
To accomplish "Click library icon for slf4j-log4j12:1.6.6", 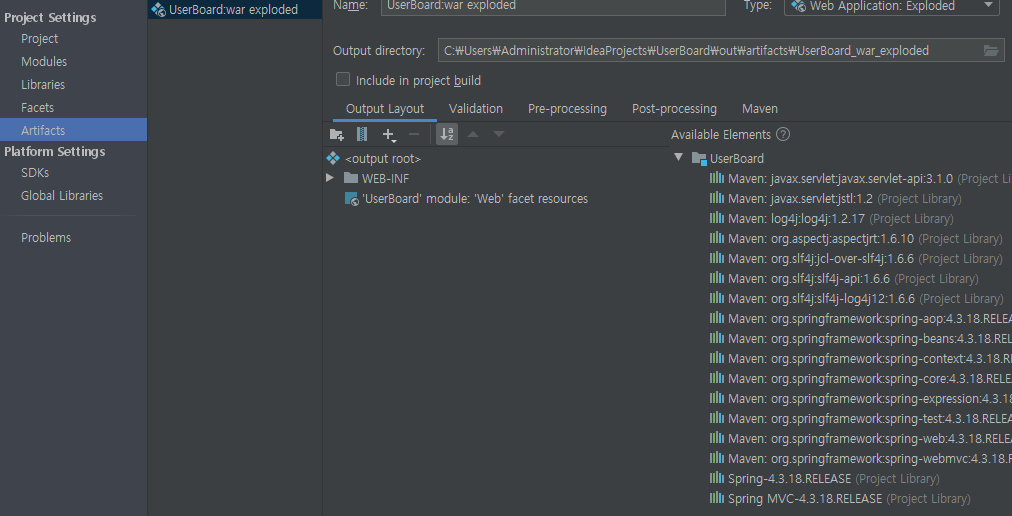I will (x=716, y=298).
